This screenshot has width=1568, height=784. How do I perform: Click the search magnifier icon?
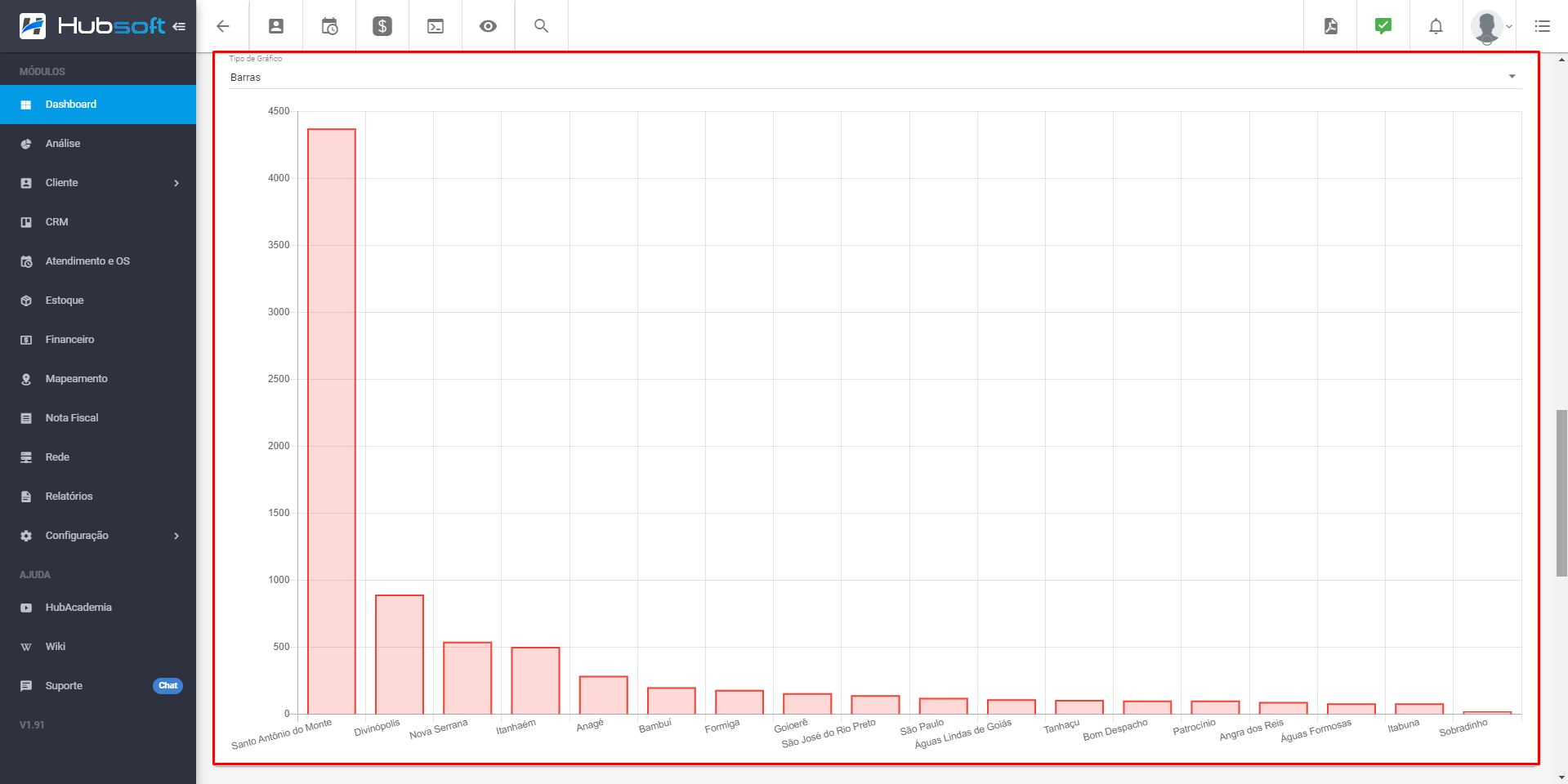[541, 26]
